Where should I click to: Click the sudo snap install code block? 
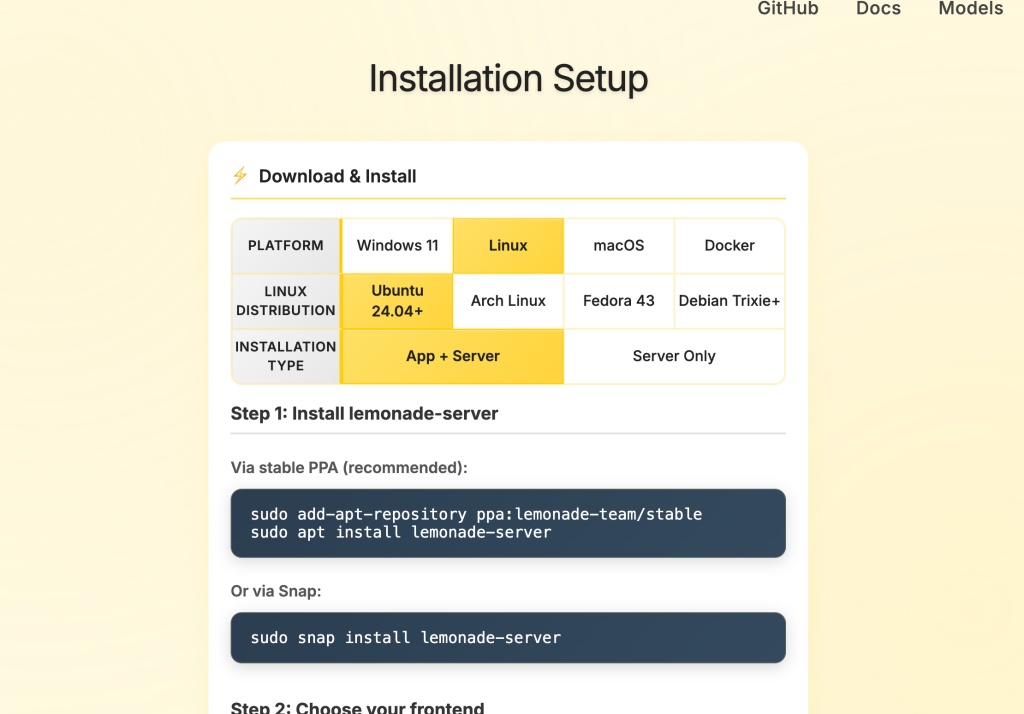coord(508,638)
